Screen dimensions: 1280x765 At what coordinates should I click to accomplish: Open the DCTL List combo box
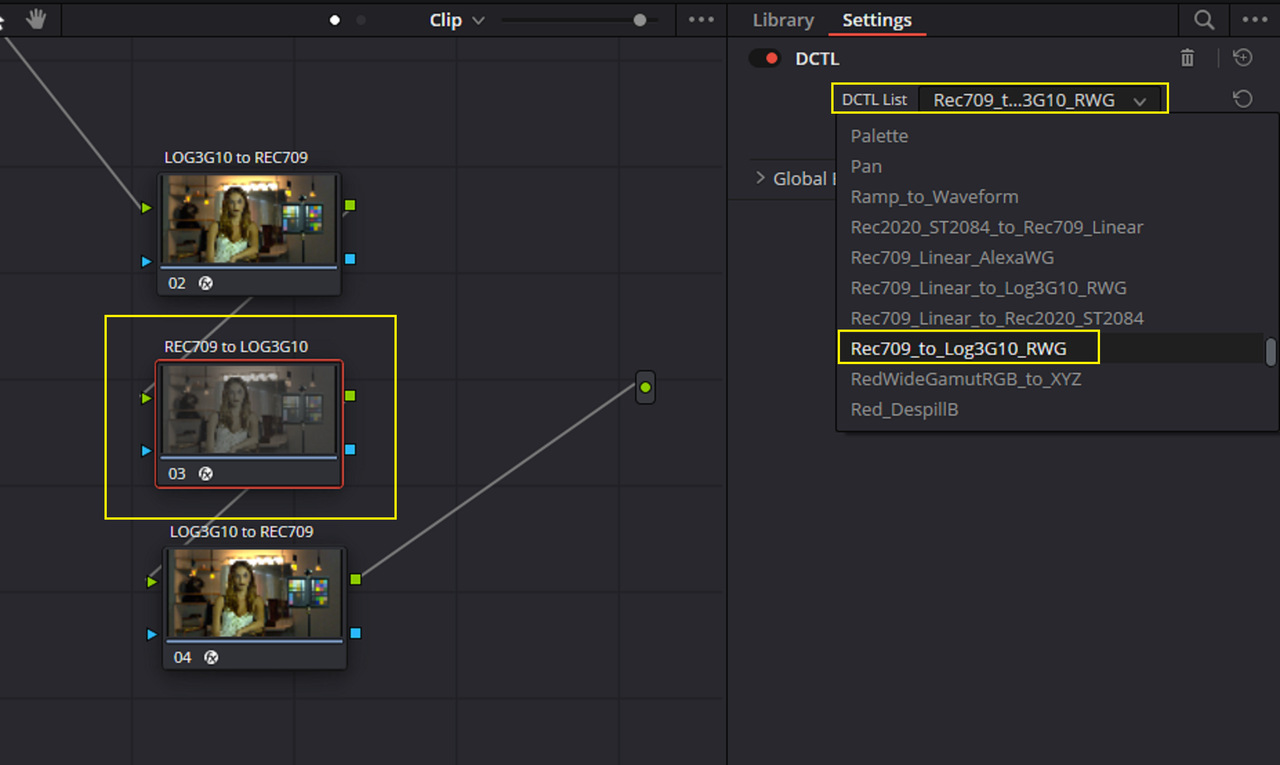pyautogui.click(x=1041, y=100)
